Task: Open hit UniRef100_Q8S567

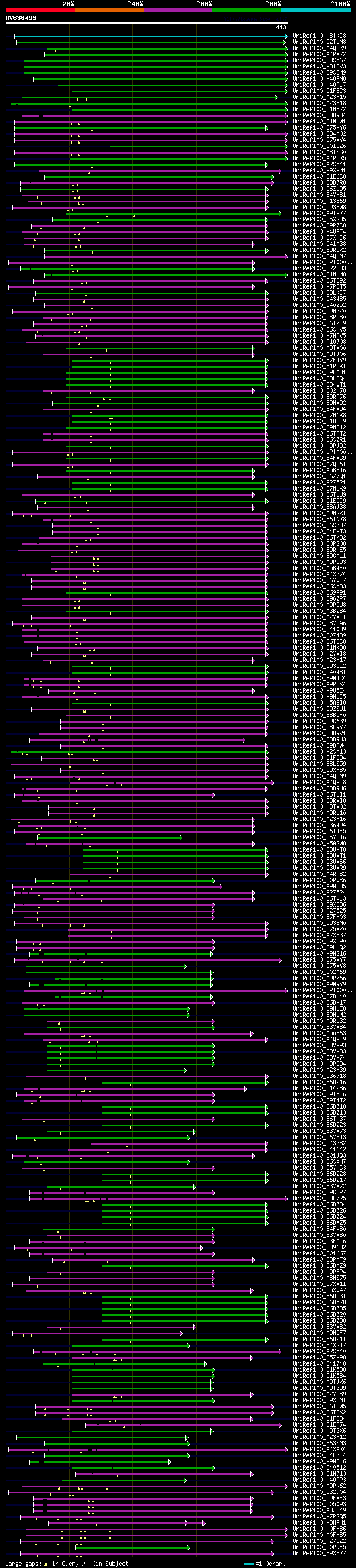Action: [x=319, y=60]
